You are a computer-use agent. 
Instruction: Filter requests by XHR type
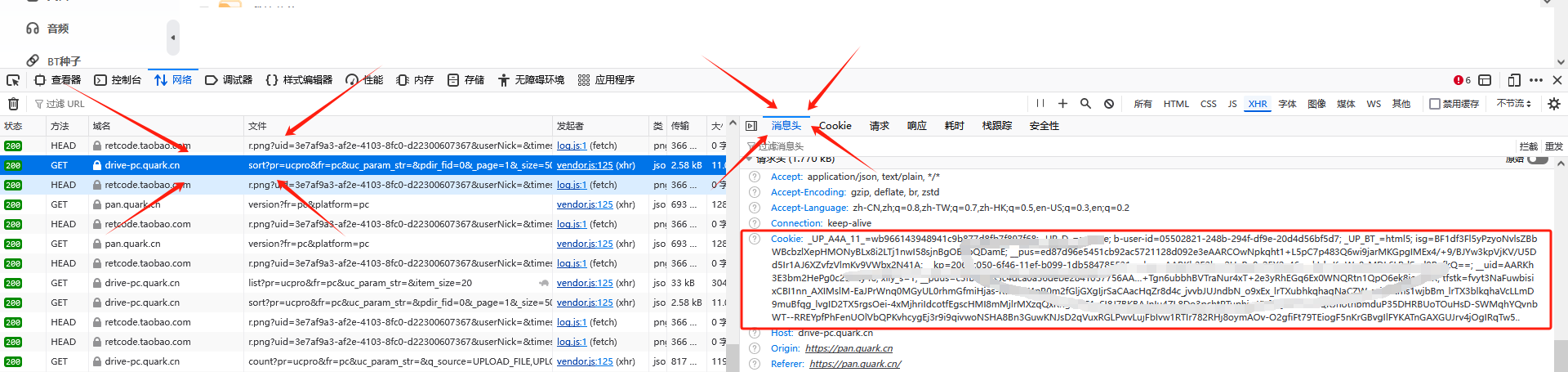pyautogui.click(x=1258, y=104)
